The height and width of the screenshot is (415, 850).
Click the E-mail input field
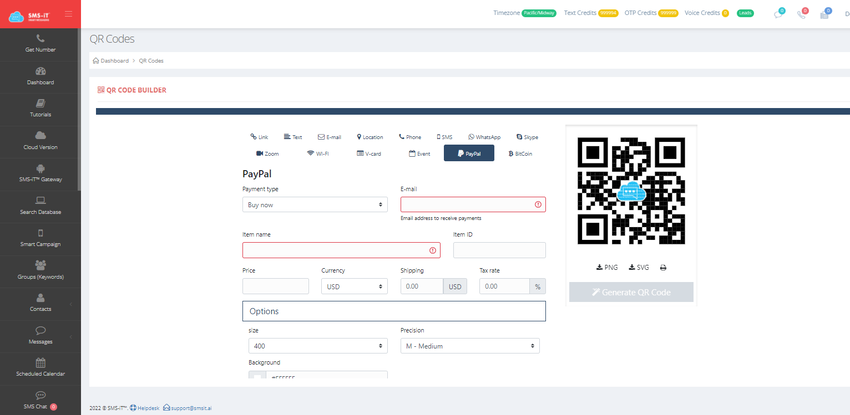coord(473,204)
